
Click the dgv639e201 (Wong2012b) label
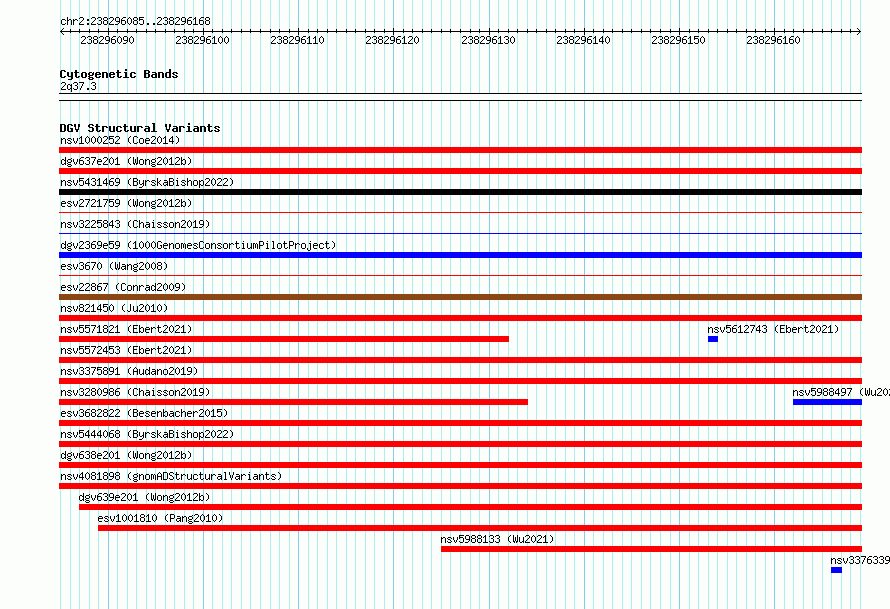coord(144,497)
